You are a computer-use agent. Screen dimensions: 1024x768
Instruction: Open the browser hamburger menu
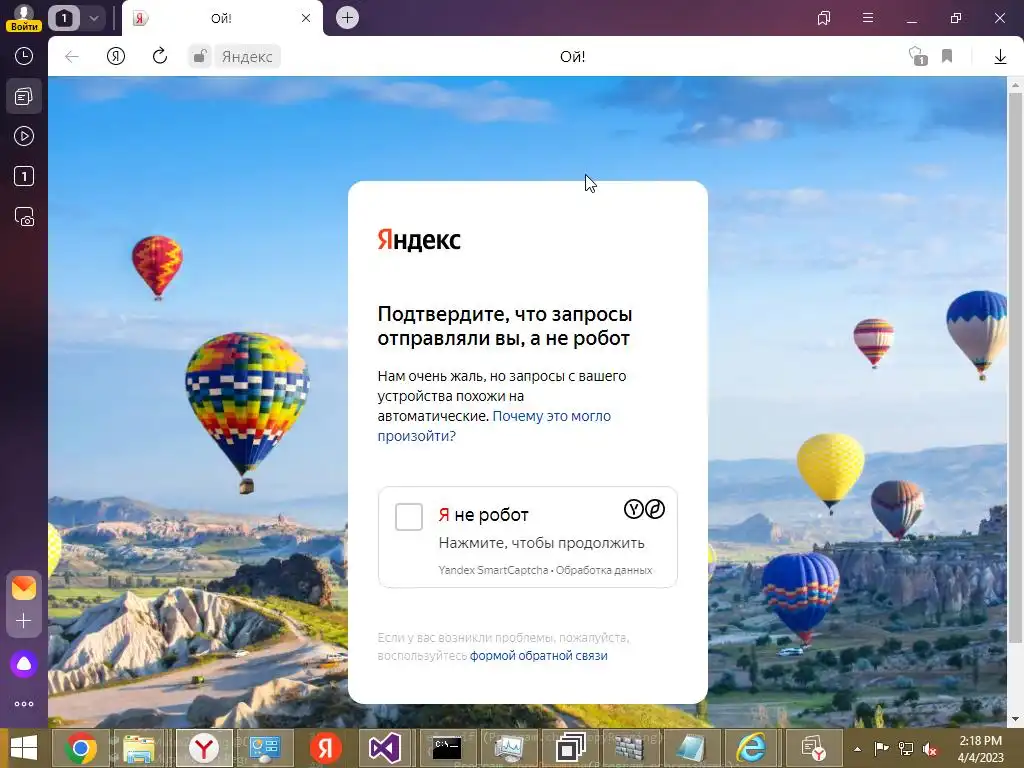pyautogui.click(x=868, y=18)
